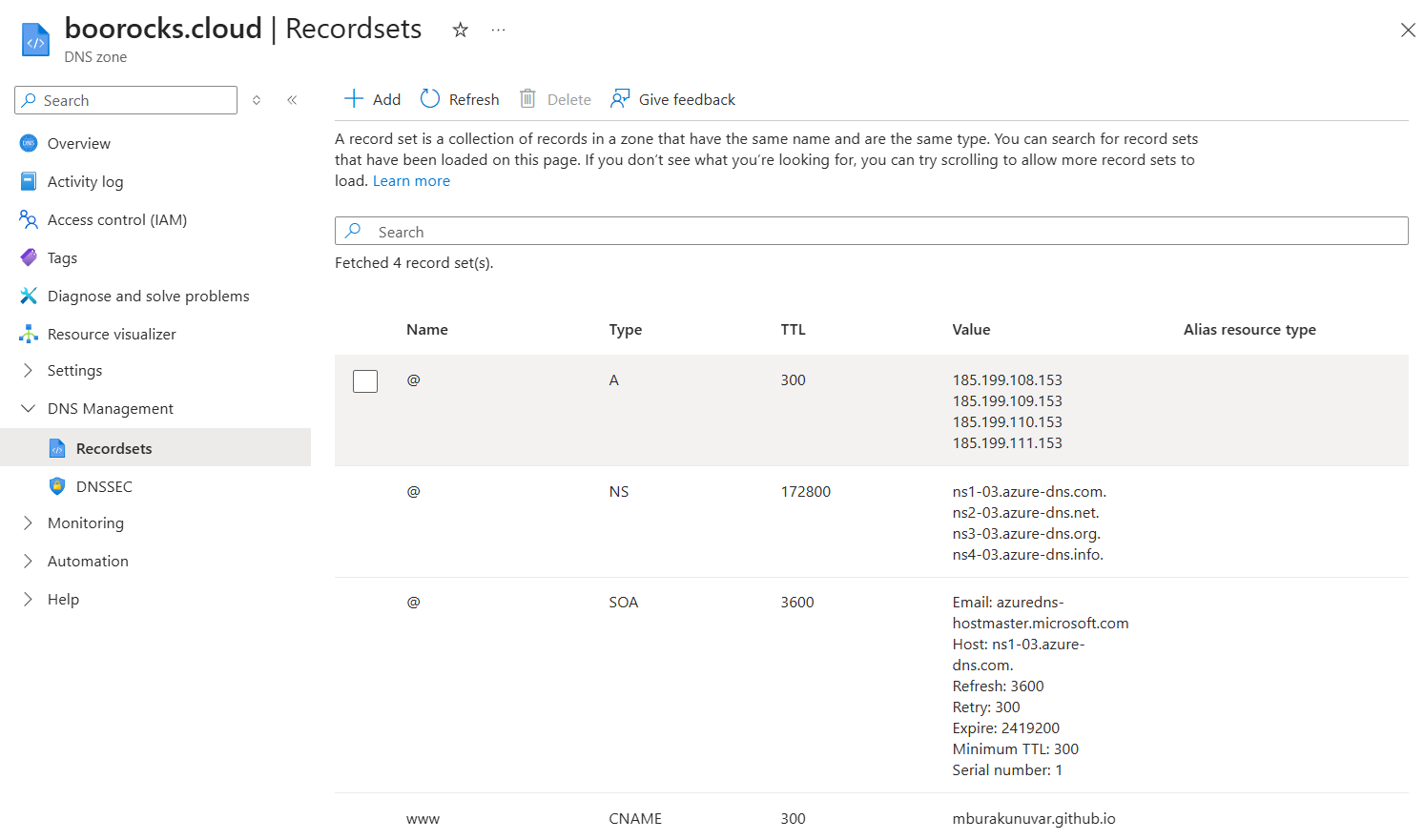Select Recordsets in the sidebar menu
Screen dimensions: 1424x840
[x=114, y=448]
